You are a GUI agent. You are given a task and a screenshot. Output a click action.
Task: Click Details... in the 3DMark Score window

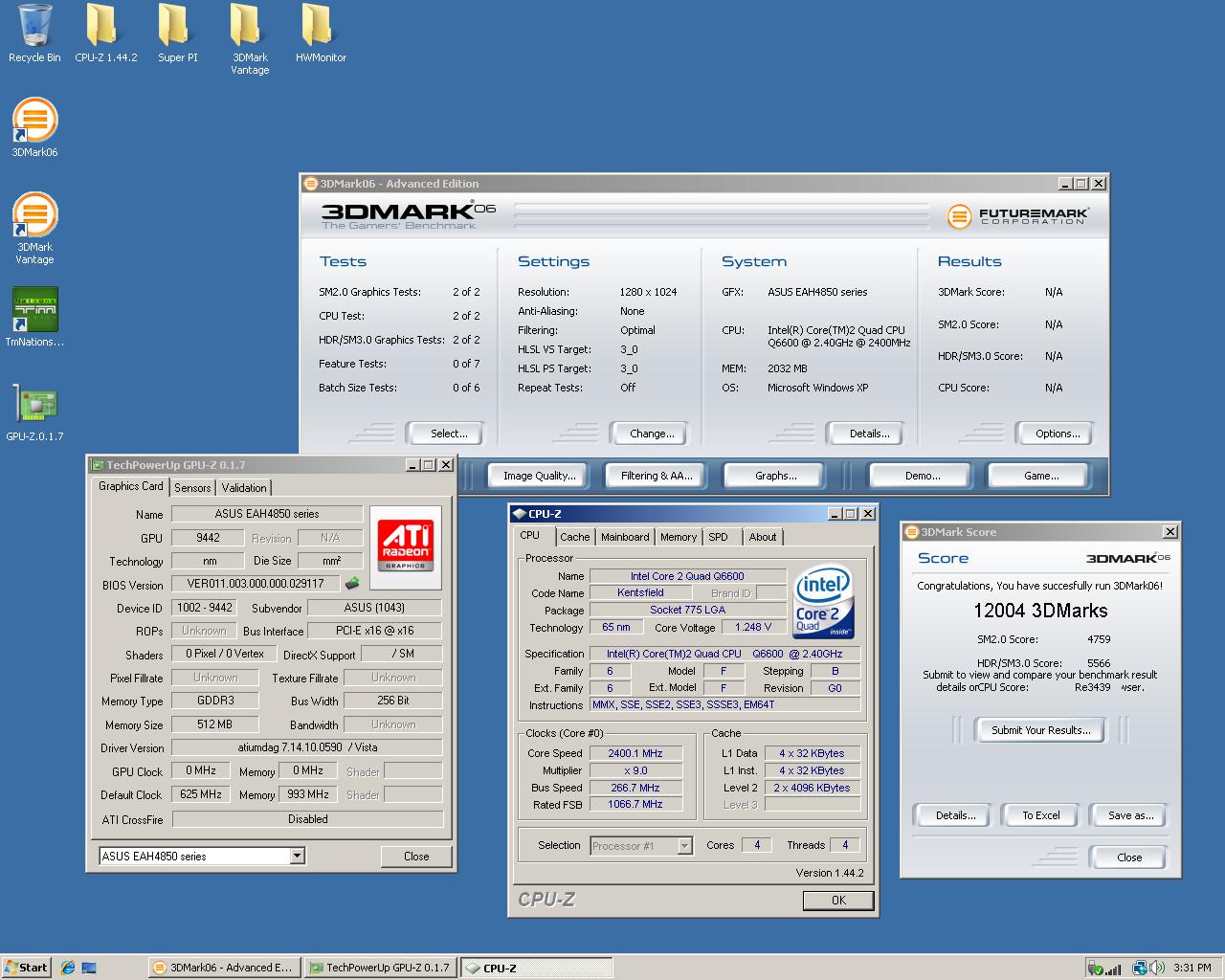coord(955,815)
